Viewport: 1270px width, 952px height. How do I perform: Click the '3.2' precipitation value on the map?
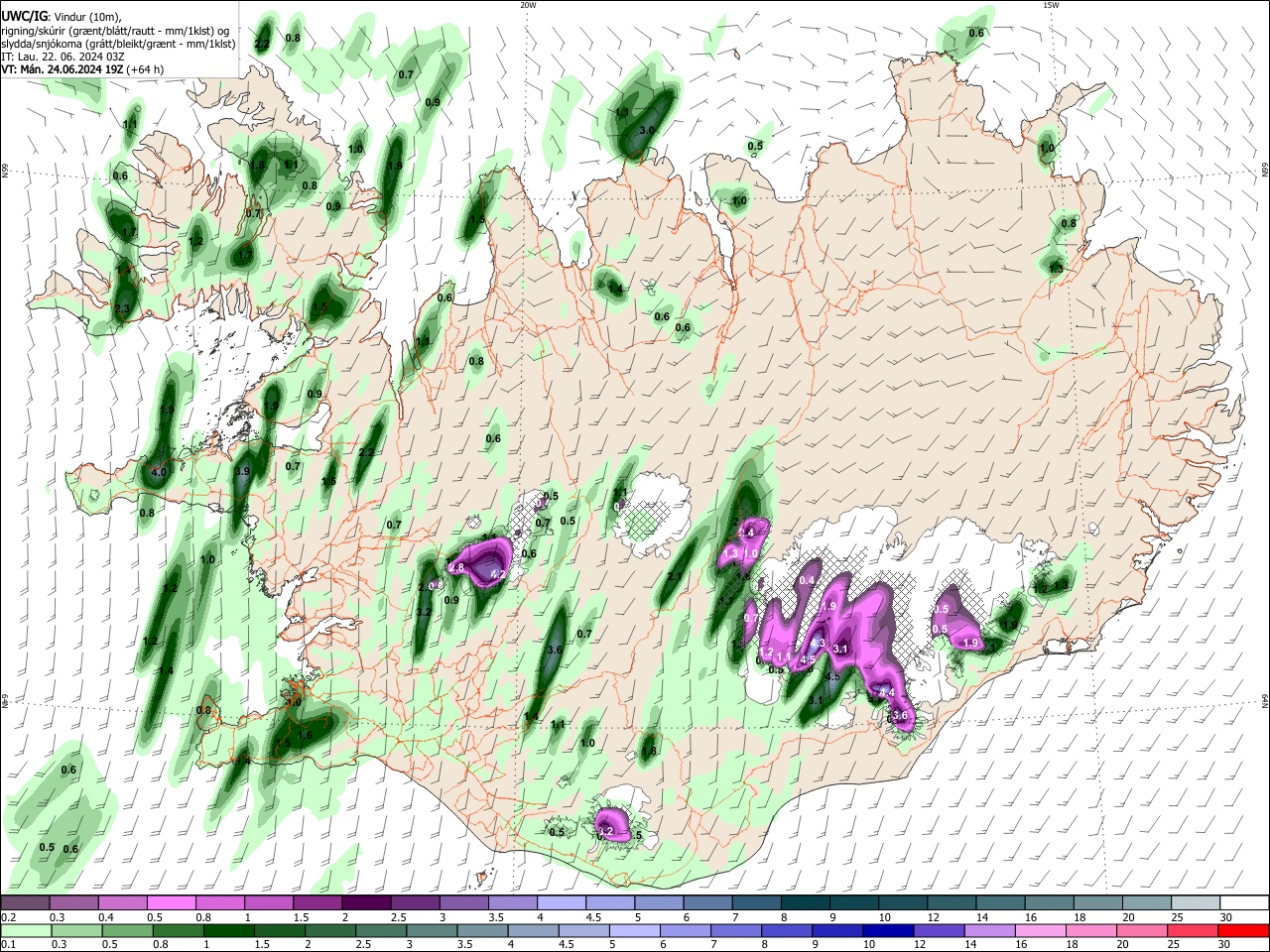pos(424,613)
